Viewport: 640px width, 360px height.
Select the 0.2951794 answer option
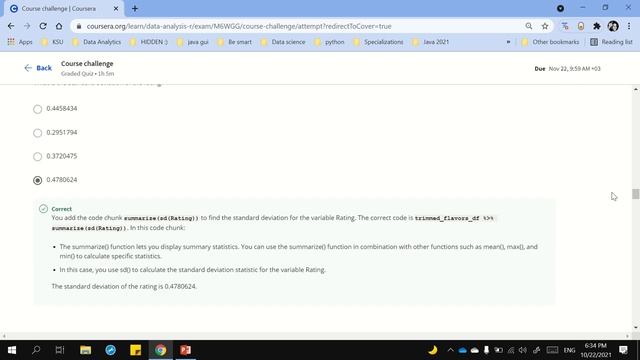pyautogui.click(x=38, y=133)
